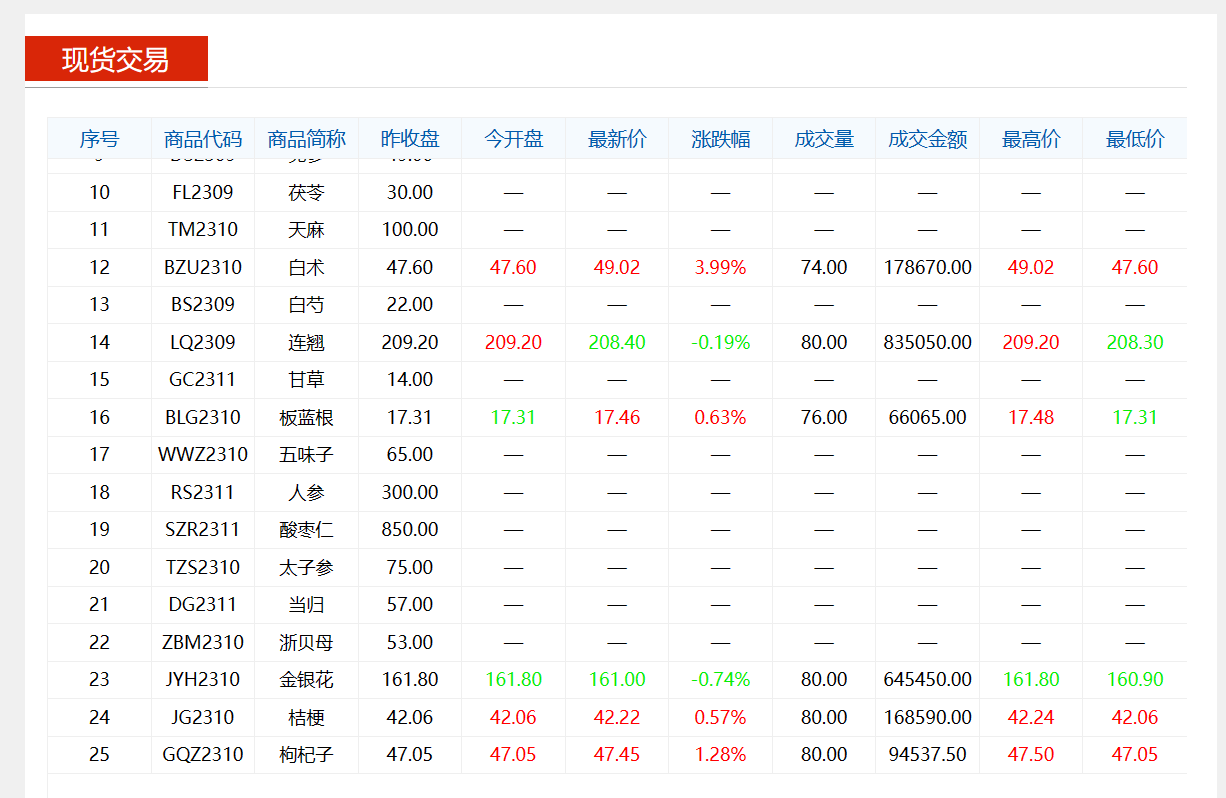Click the -0.74% change value
Screen dimensions: 1226x798
click(720, 680)
